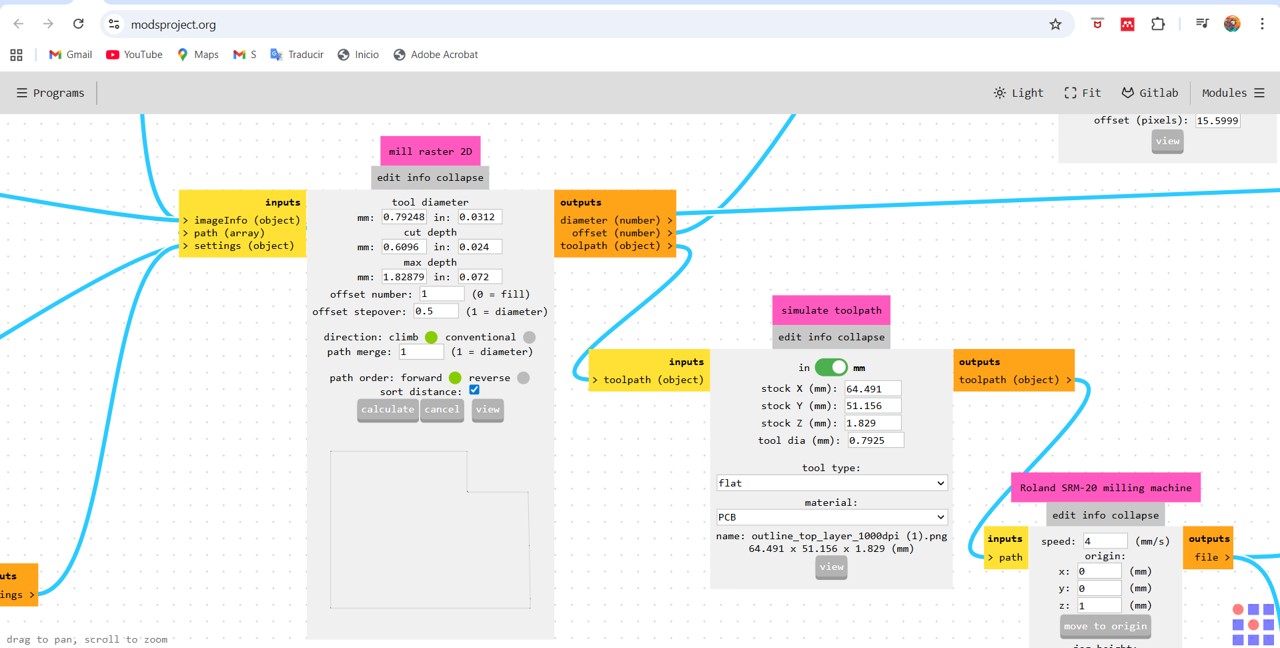The image size is (1280, 648).
Task: Open the Modules menu
Action: pos(1233,93)
